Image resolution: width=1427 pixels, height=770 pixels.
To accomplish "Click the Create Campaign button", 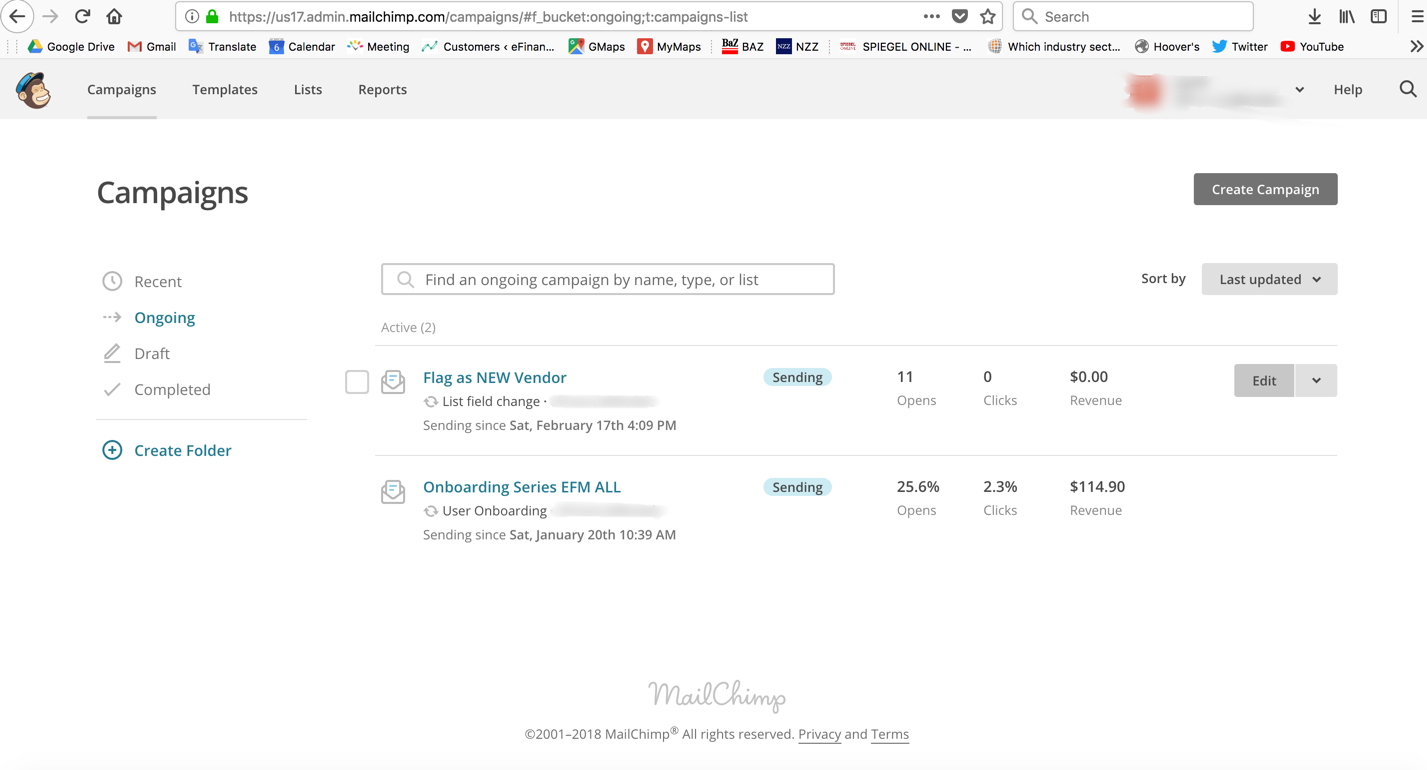I will [x=1265, y=189].
